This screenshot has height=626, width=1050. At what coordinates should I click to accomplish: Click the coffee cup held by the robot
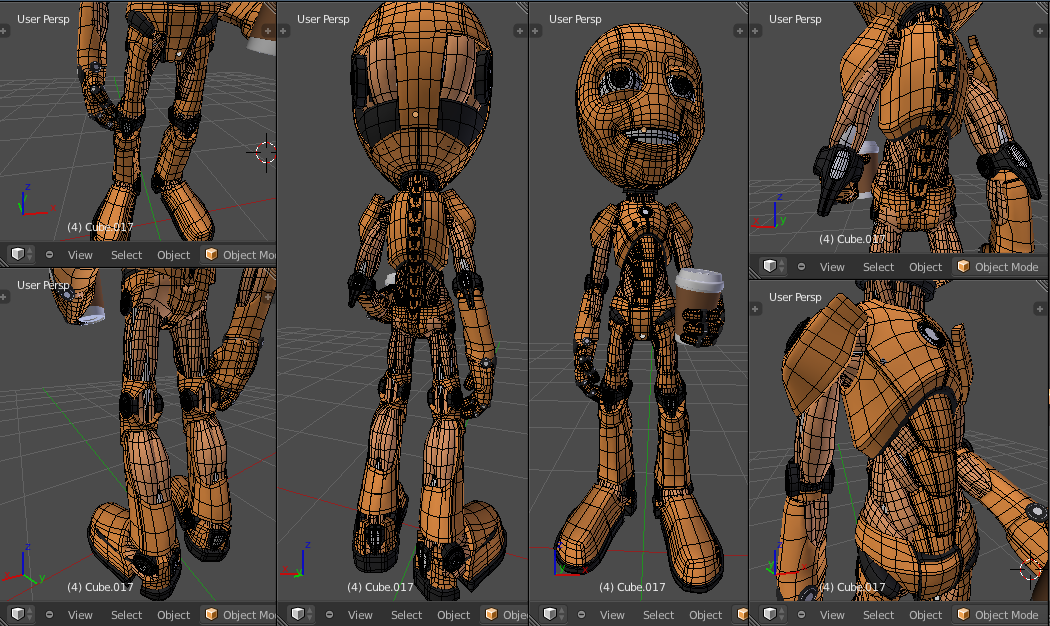(x=698, y=305)
